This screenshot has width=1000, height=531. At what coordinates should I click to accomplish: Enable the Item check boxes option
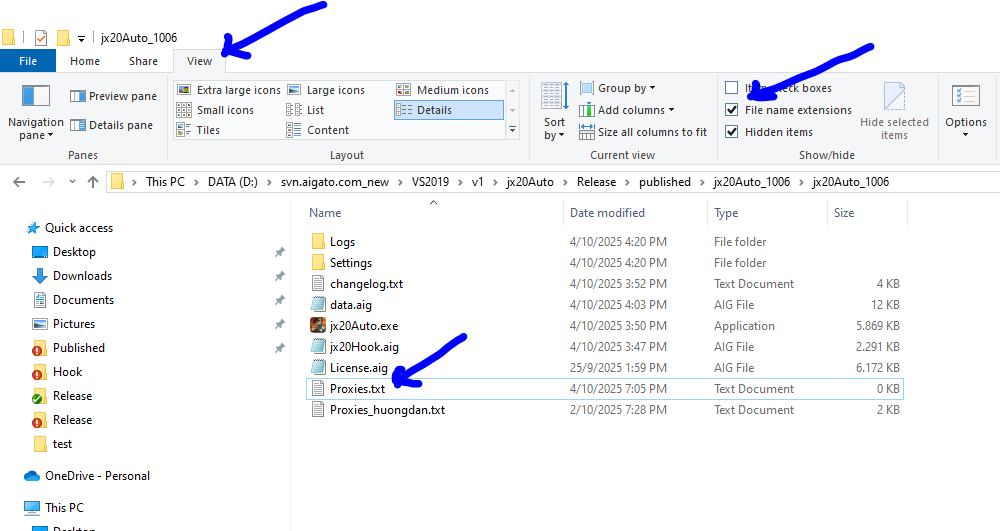(732, 88)
